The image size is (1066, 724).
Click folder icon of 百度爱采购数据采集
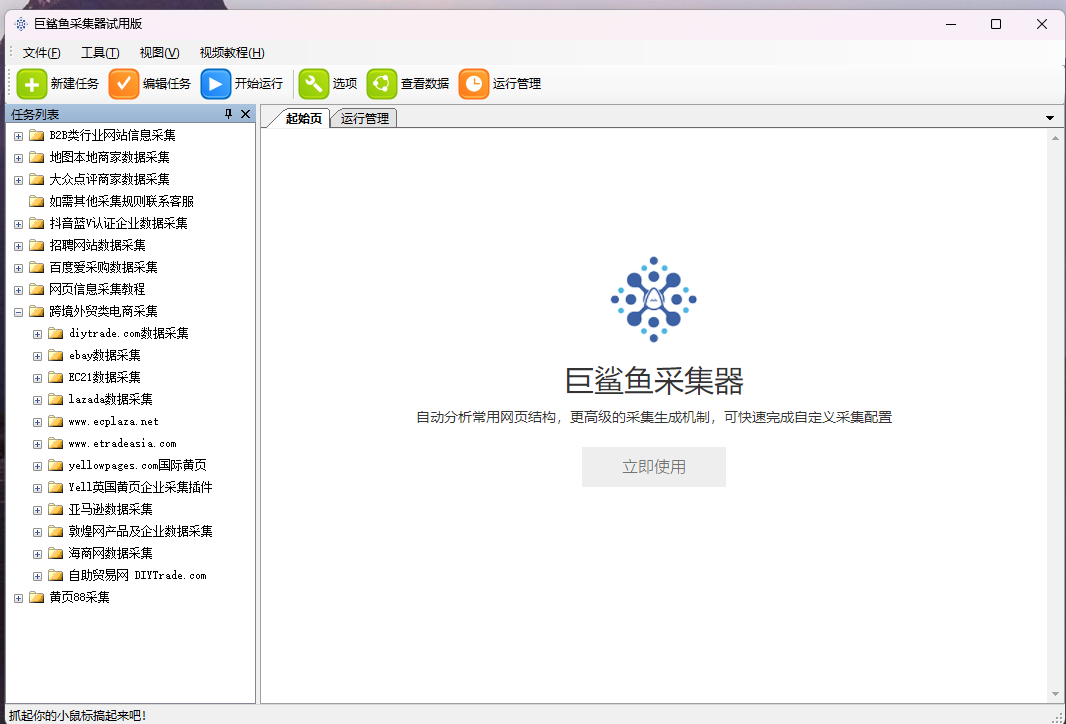coord(37,267)
